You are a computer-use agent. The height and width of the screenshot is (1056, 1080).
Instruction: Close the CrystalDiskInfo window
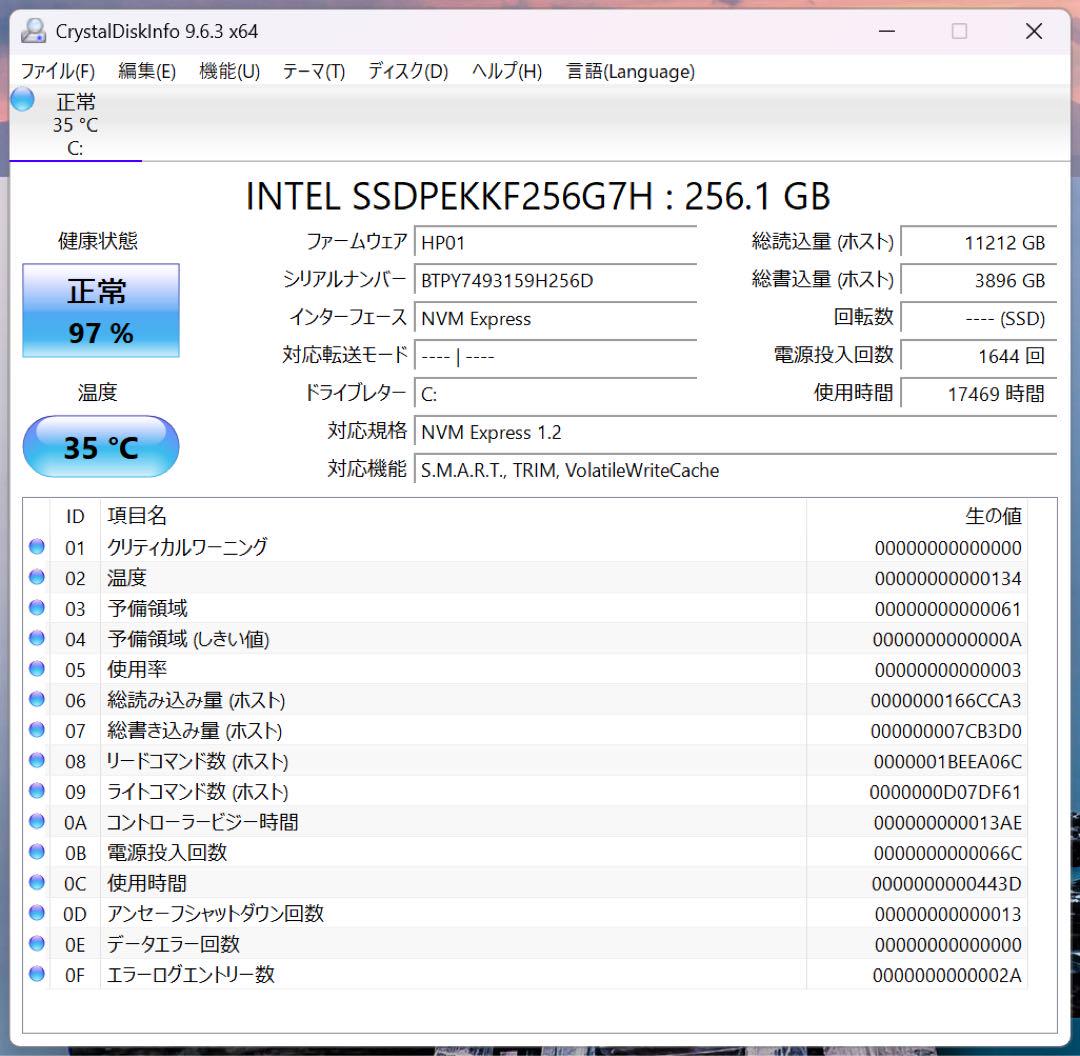(x=1034, y=31)
